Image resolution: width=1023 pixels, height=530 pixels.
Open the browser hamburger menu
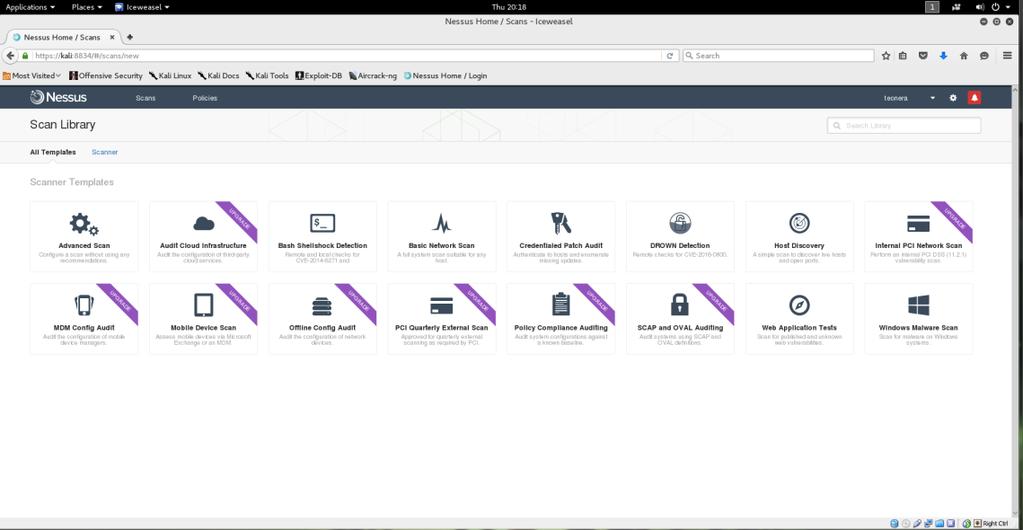pyautogui.click(x=1008, y=55)
